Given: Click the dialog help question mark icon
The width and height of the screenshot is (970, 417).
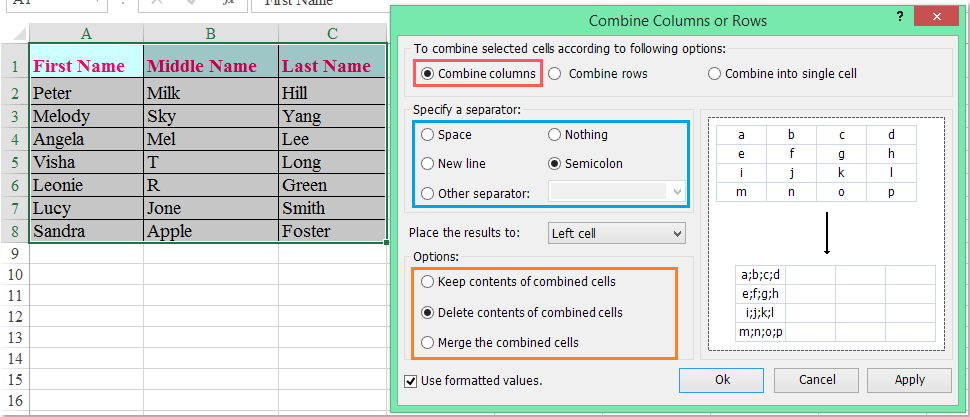Looking at the screenshot, I should coord(901,16).
